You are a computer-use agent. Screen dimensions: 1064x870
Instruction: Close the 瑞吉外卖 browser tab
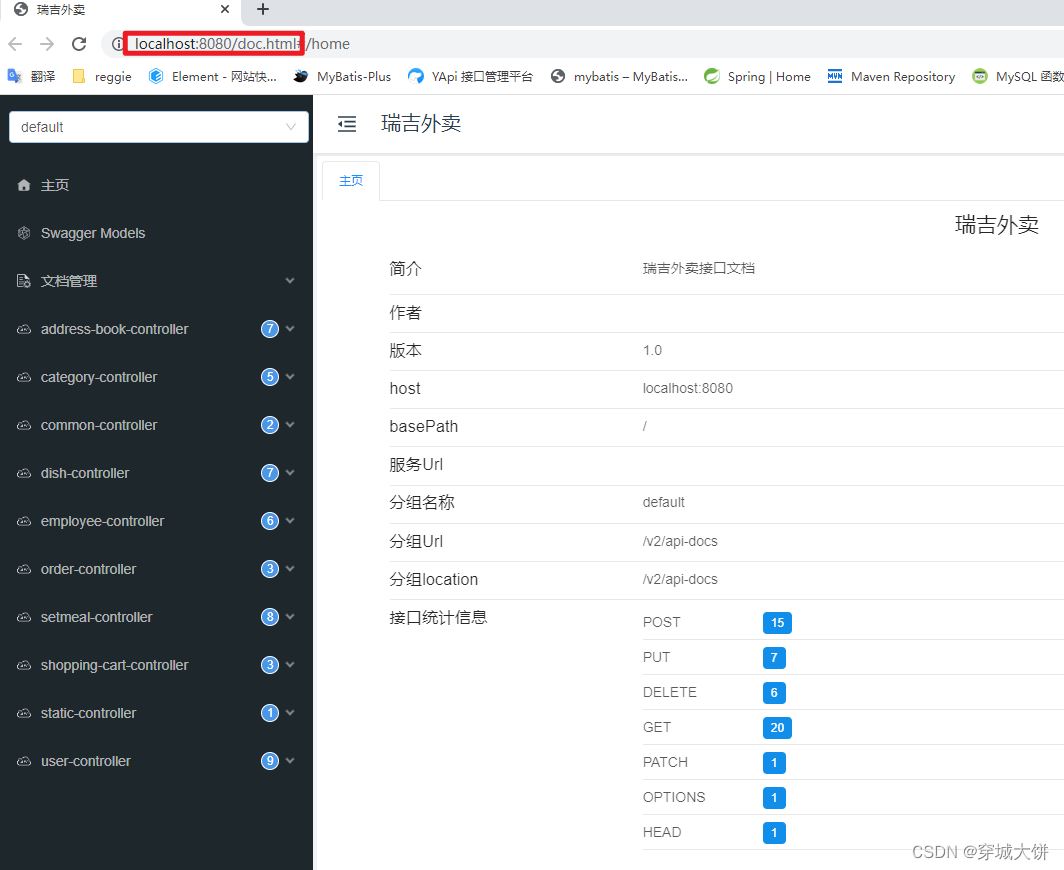(225, 10)
